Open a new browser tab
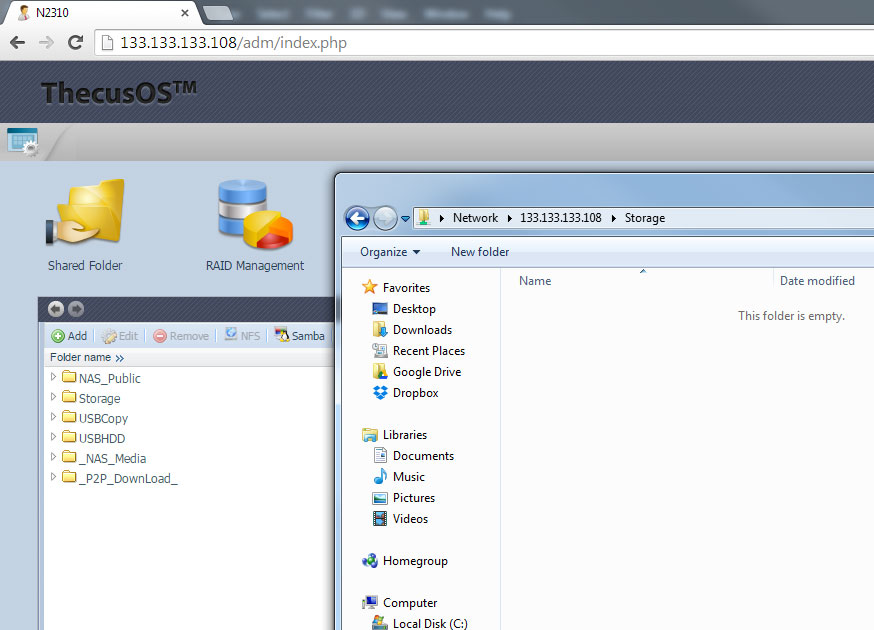The height and width of the screenshot is (630, 874). point(218,13)
